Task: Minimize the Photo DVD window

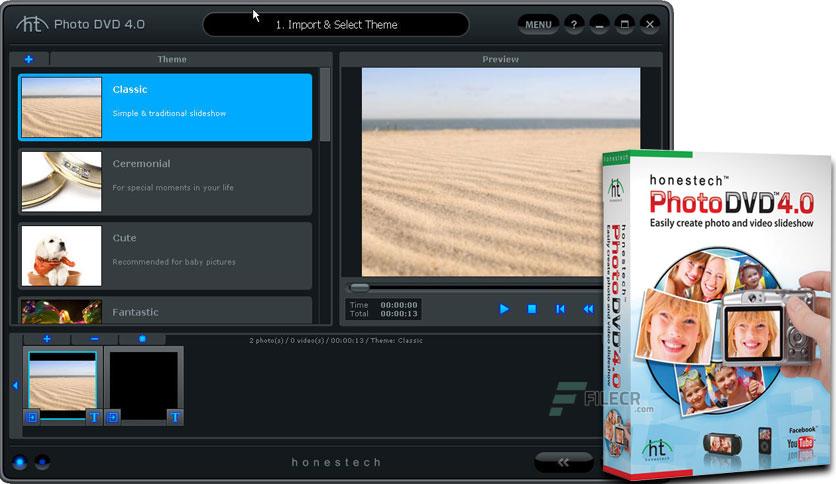Action: click(599, 25)
